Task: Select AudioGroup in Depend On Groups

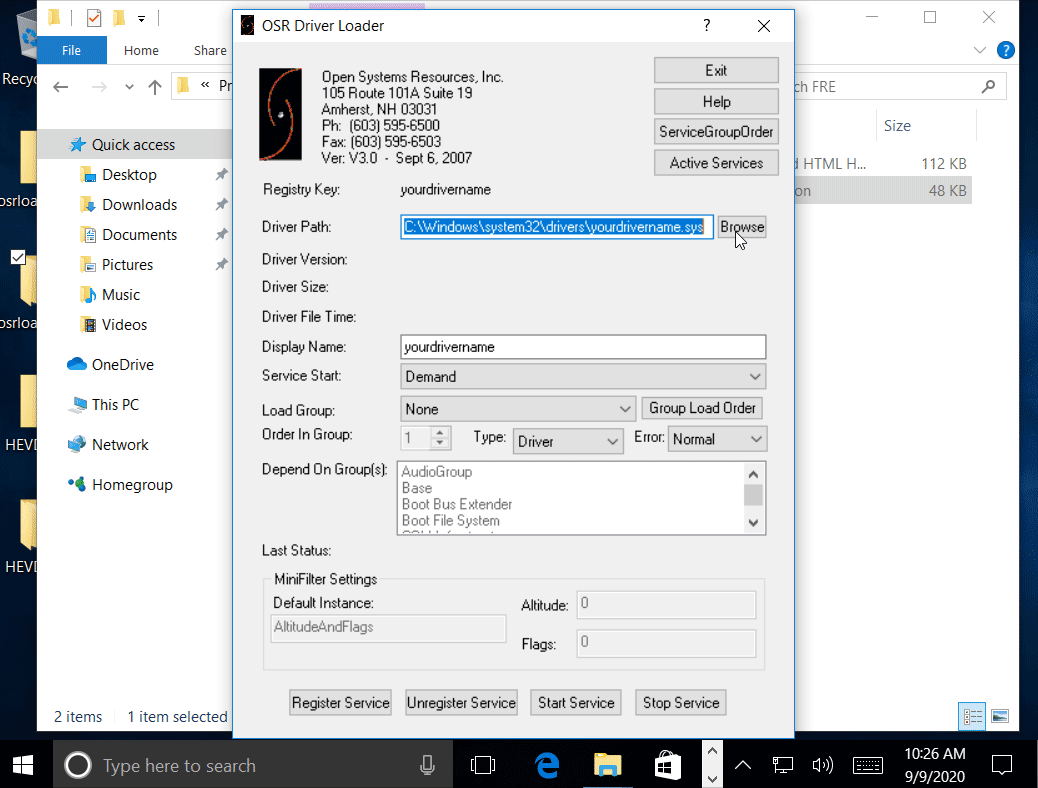Action: [437, 472]
